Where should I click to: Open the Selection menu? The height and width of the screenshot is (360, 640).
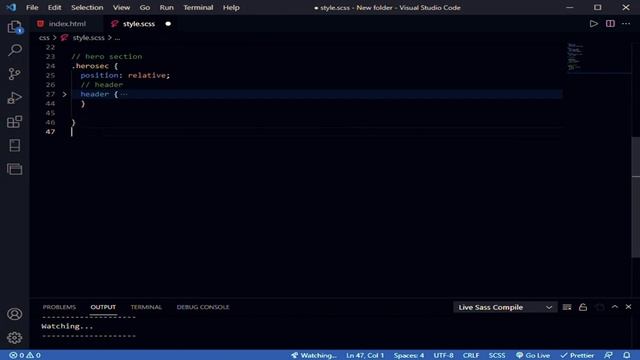[x=87, y=7]
